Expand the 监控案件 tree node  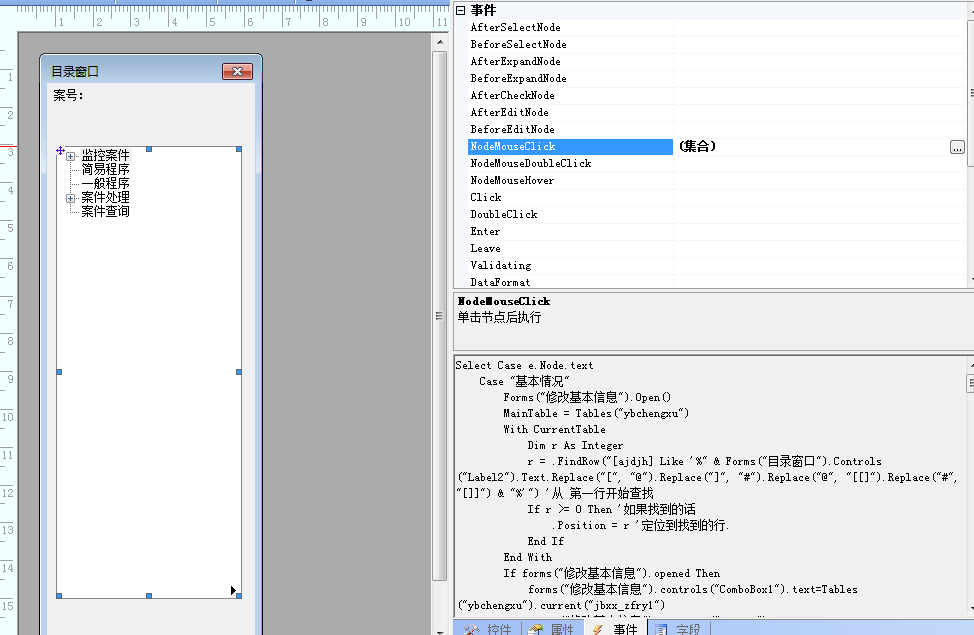point(71,156)
